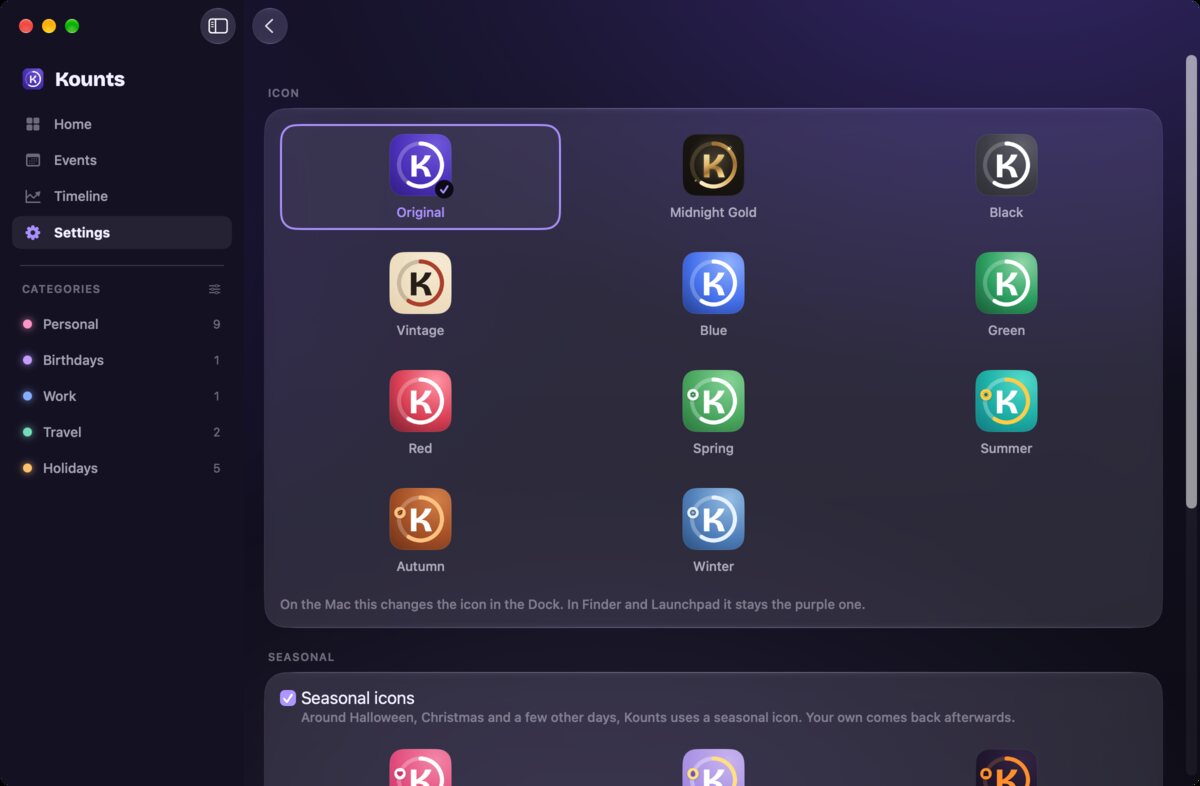This screenshot has width=1200, height=786.
Task: Click the CATEGORIES header label
Action: click(x=61, y=289)
